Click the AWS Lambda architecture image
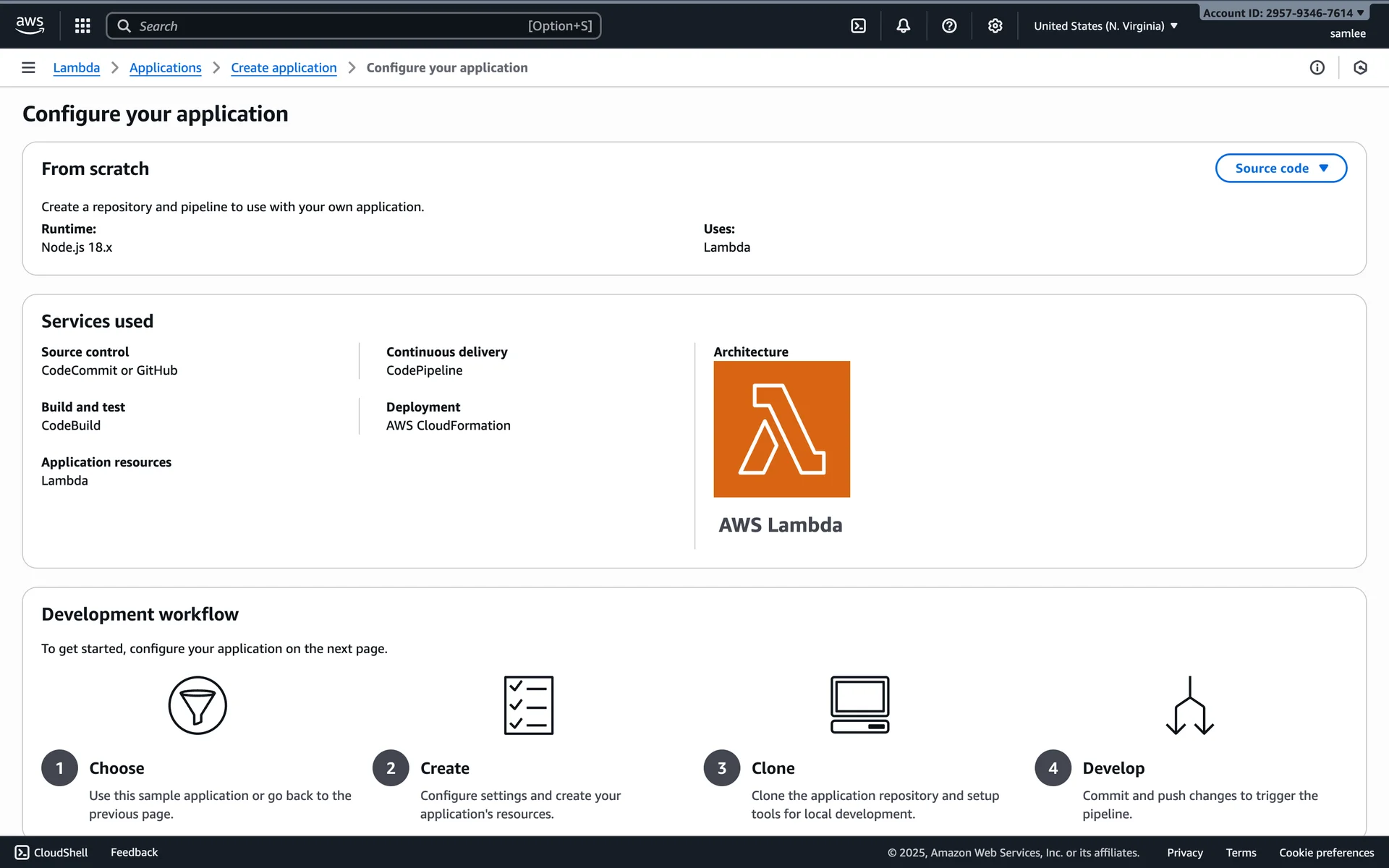This screenshot has width=1389, height=868. coord(781,429)
